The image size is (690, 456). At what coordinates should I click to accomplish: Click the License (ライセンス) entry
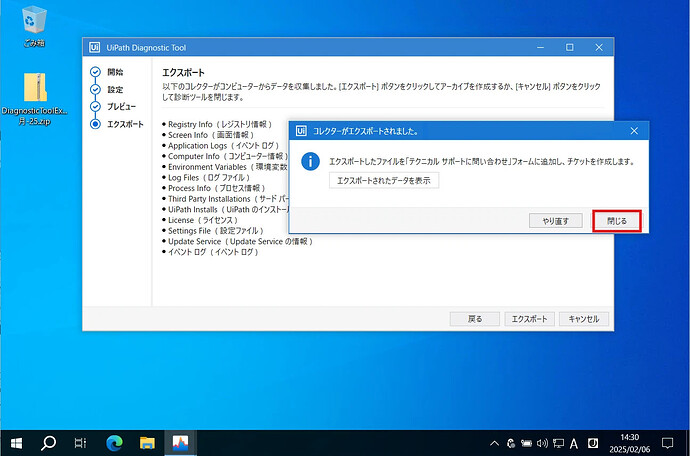pyautogui.click(x=201, y=220)
